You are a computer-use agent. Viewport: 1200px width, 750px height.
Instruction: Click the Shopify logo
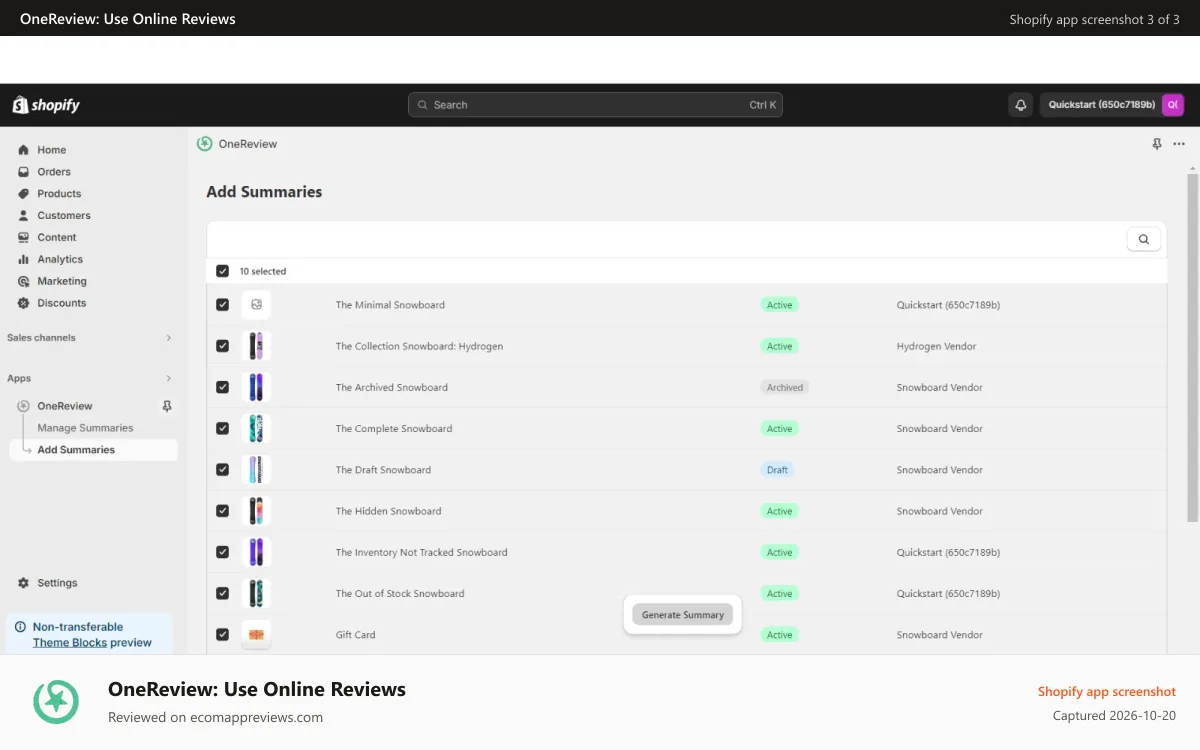[46, 105]
